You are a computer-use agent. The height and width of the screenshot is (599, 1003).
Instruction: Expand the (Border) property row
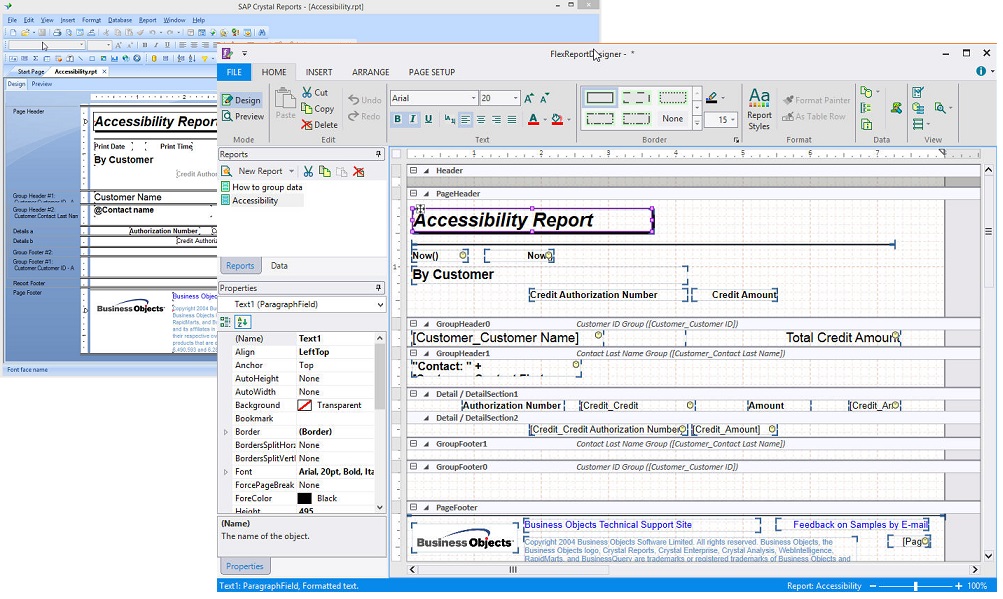coord(225,432)
